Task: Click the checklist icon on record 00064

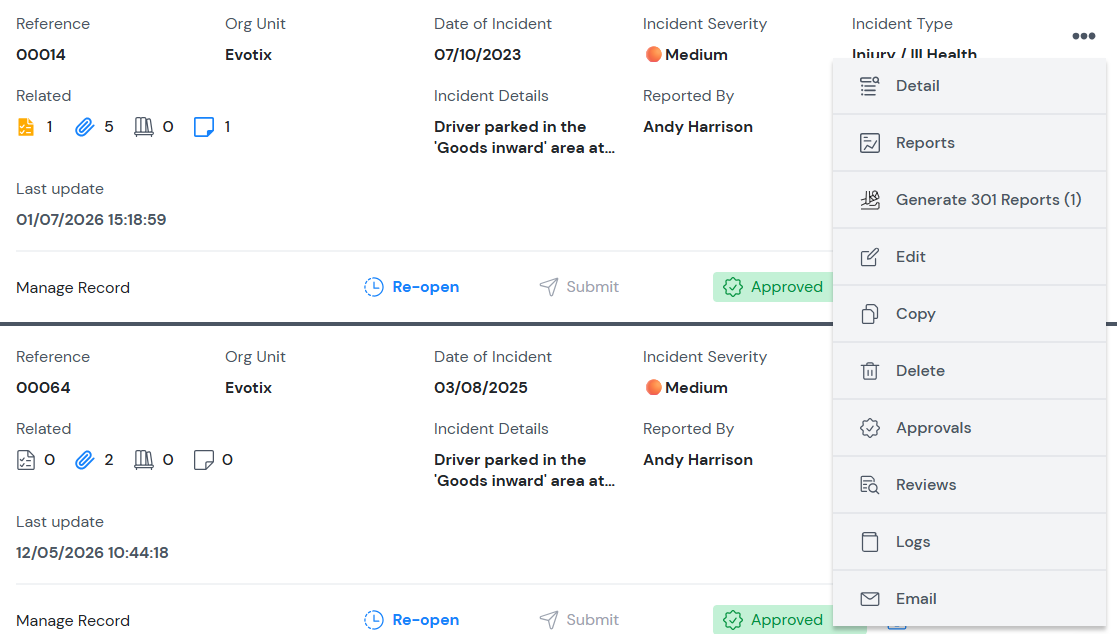Action: (x=26, y=460)
